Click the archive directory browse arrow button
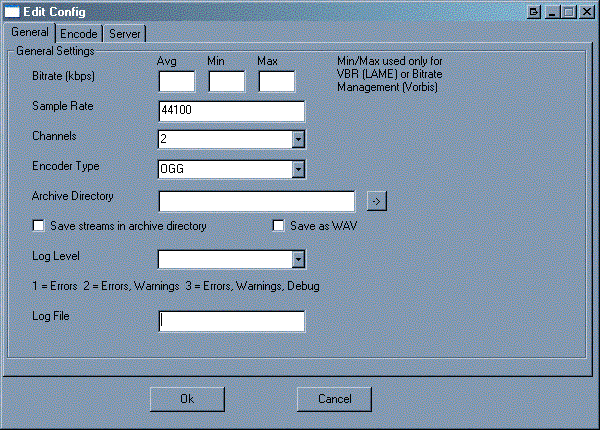600x430 pixels. coord(376,201)
